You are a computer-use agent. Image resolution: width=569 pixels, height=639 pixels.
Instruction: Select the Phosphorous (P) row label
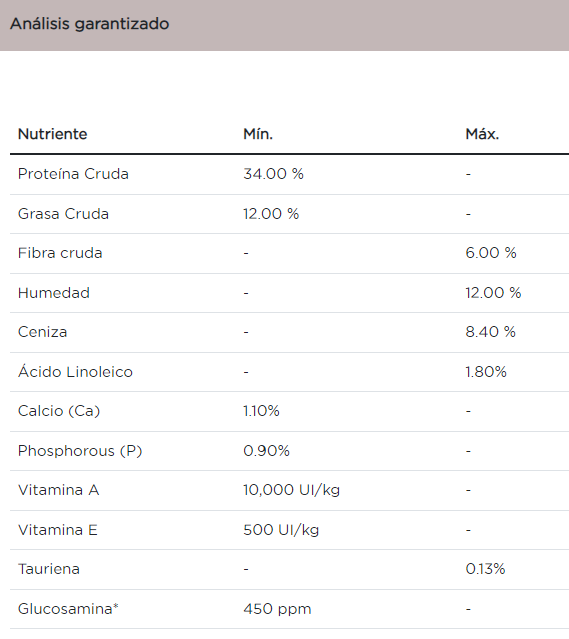click(80, 451)
